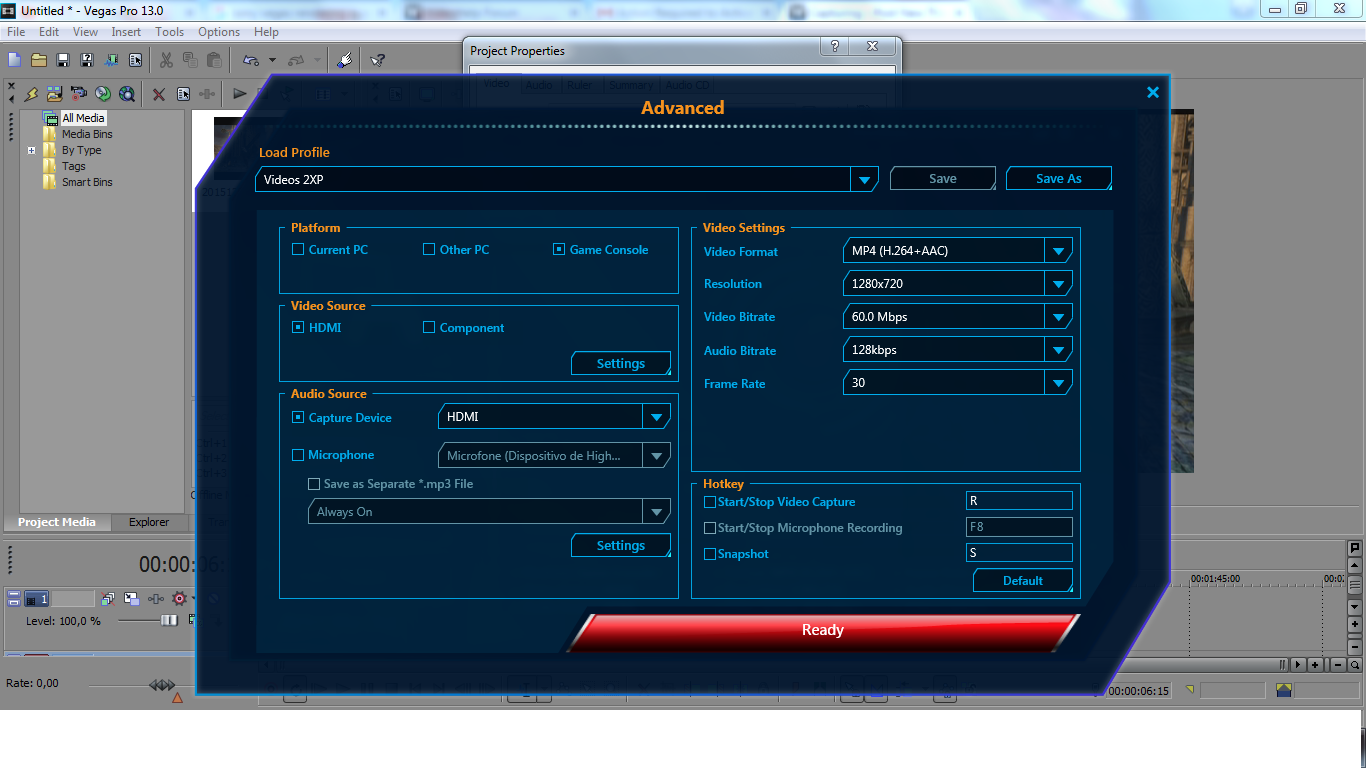Check the Other PC platform box
1366x768 pixels.
click(429, 249)
